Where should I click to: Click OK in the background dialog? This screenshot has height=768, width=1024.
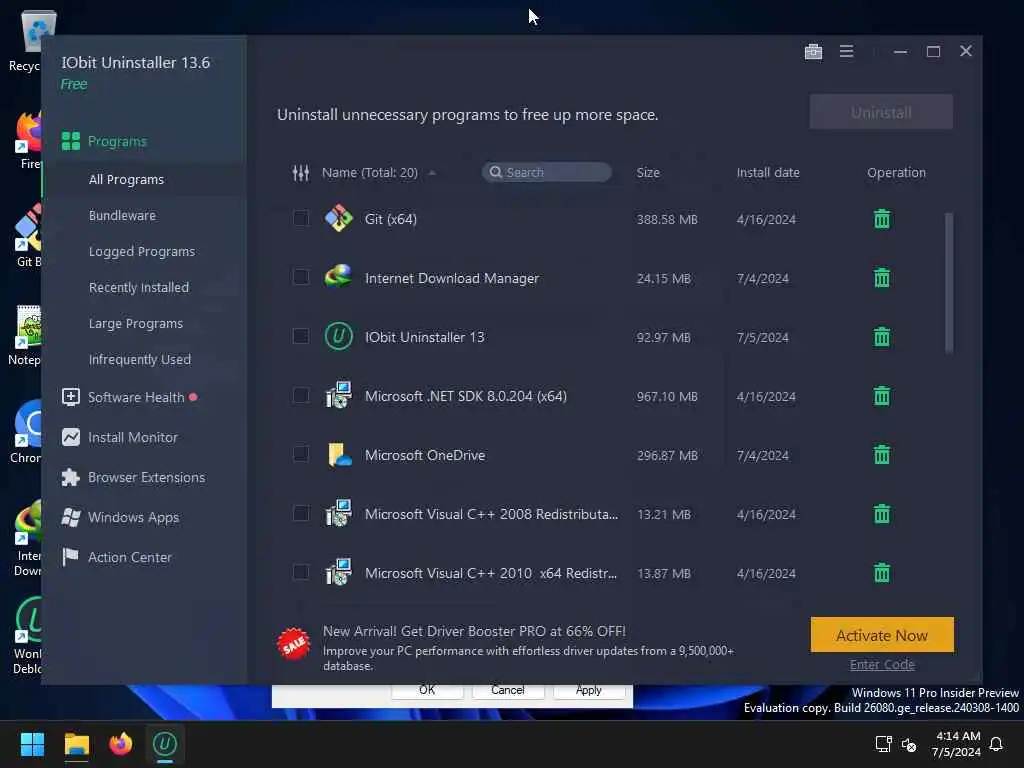tap(427, 691)
